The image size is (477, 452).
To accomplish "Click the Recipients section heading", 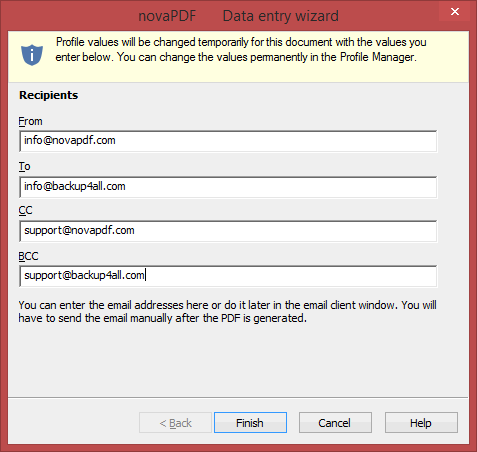I will tap(48, 95).
